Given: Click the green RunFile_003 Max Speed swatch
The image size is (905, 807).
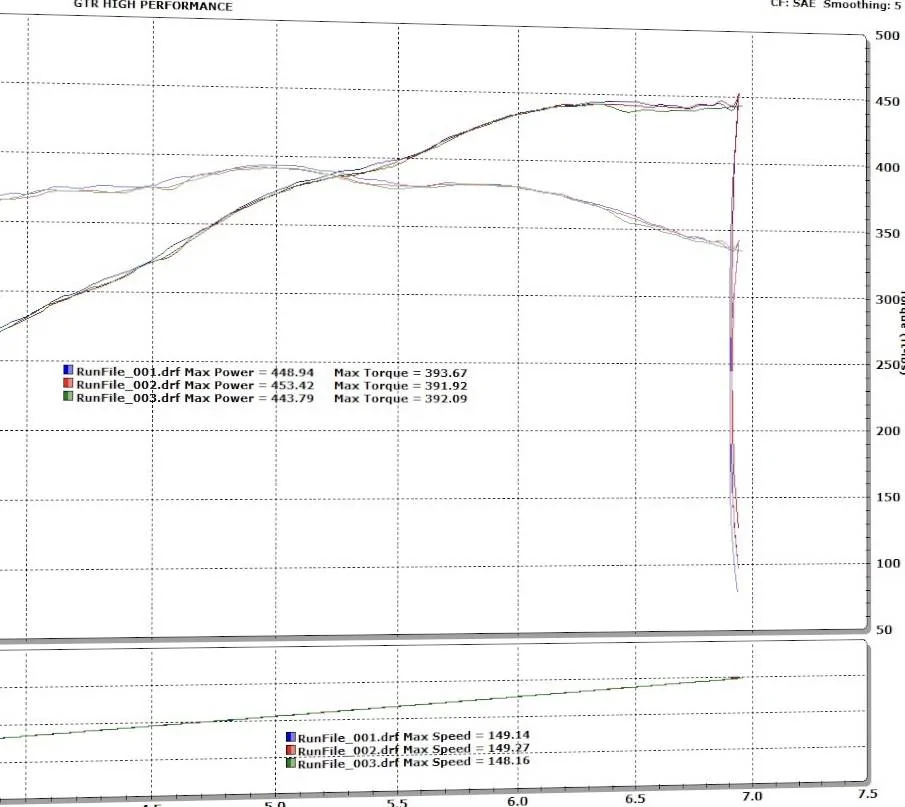Looking at the screenshot, I should (x=291, y=763).
